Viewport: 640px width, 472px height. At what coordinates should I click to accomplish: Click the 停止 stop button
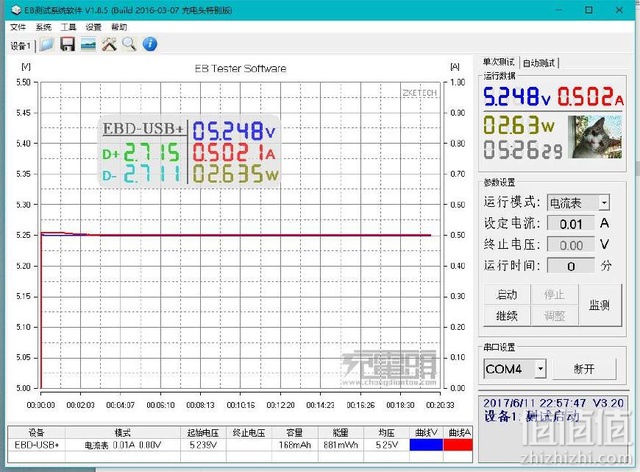tap(554, 294)
